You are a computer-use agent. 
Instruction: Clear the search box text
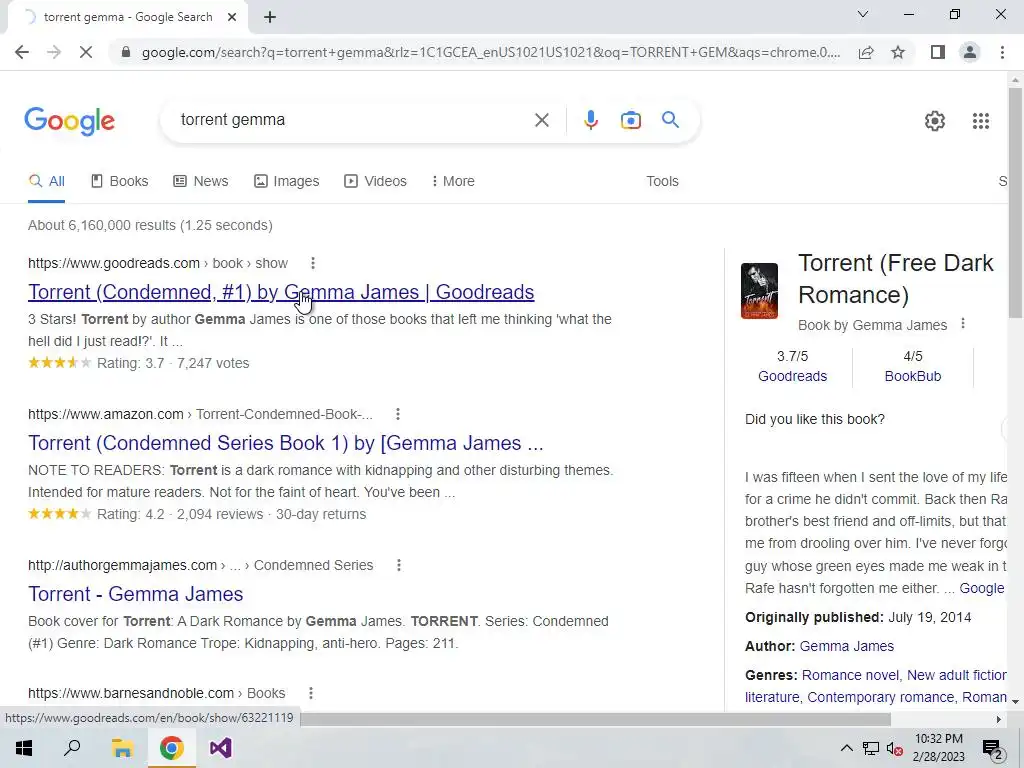541,120
